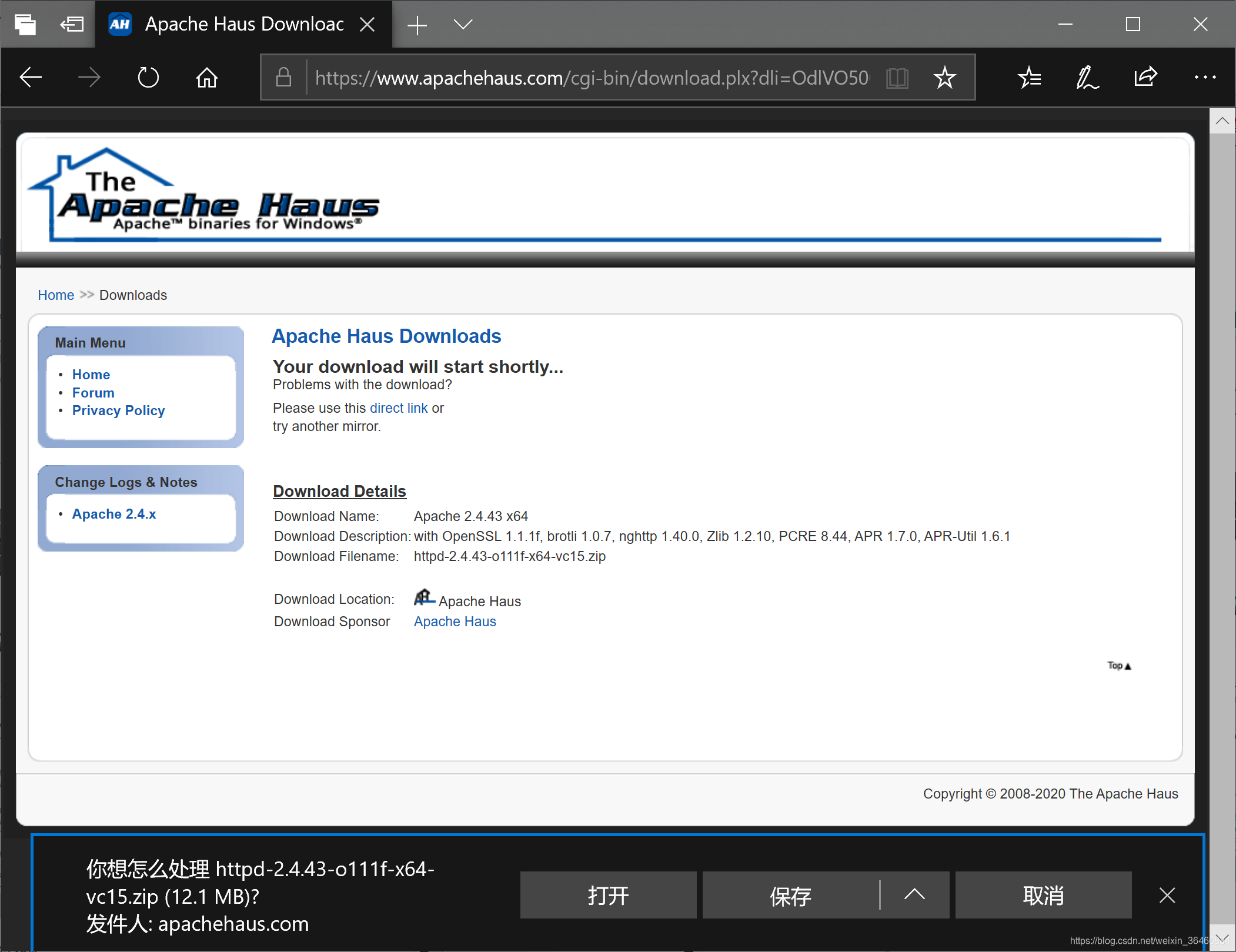Click the Top arrow link
The height and width of the screenshot is (952, 1236).
pos(1119,666)
